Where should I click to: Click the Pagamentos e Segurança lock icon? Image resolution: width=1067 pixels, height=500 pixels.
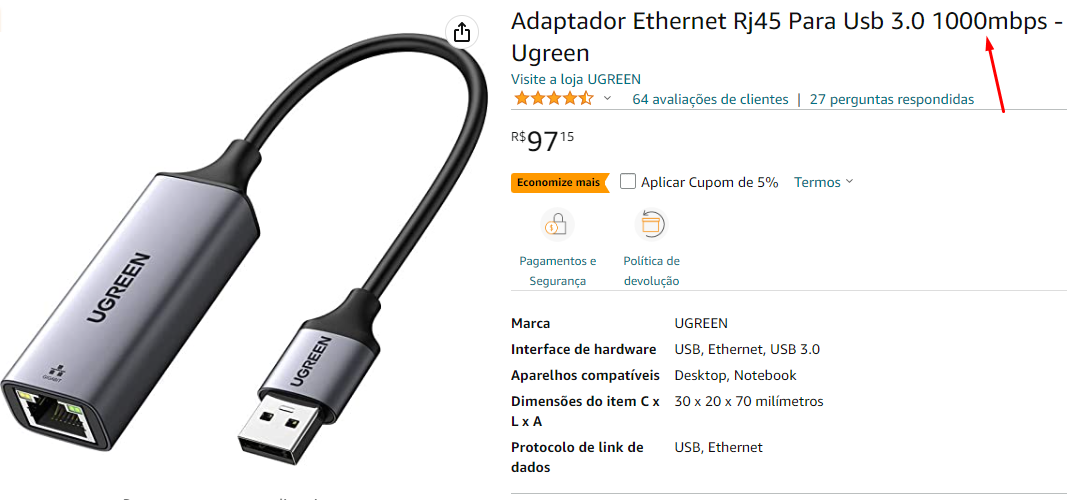coord(557,224)
